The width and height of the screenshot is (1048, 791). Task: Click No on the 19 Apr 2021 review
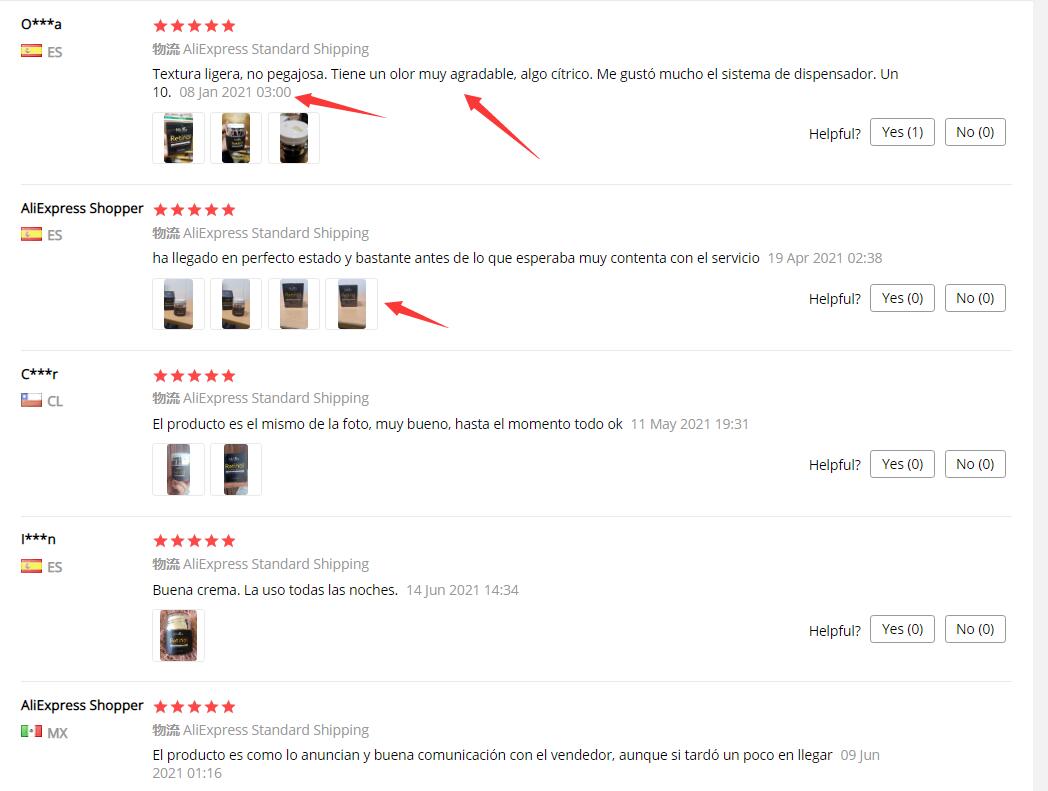point(974,298)
